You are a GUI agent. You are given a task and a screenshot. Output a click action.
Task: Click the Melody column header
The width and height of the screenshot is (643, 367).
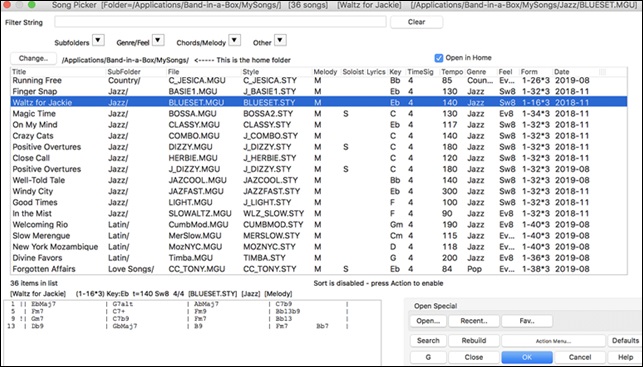pos(326,72)
